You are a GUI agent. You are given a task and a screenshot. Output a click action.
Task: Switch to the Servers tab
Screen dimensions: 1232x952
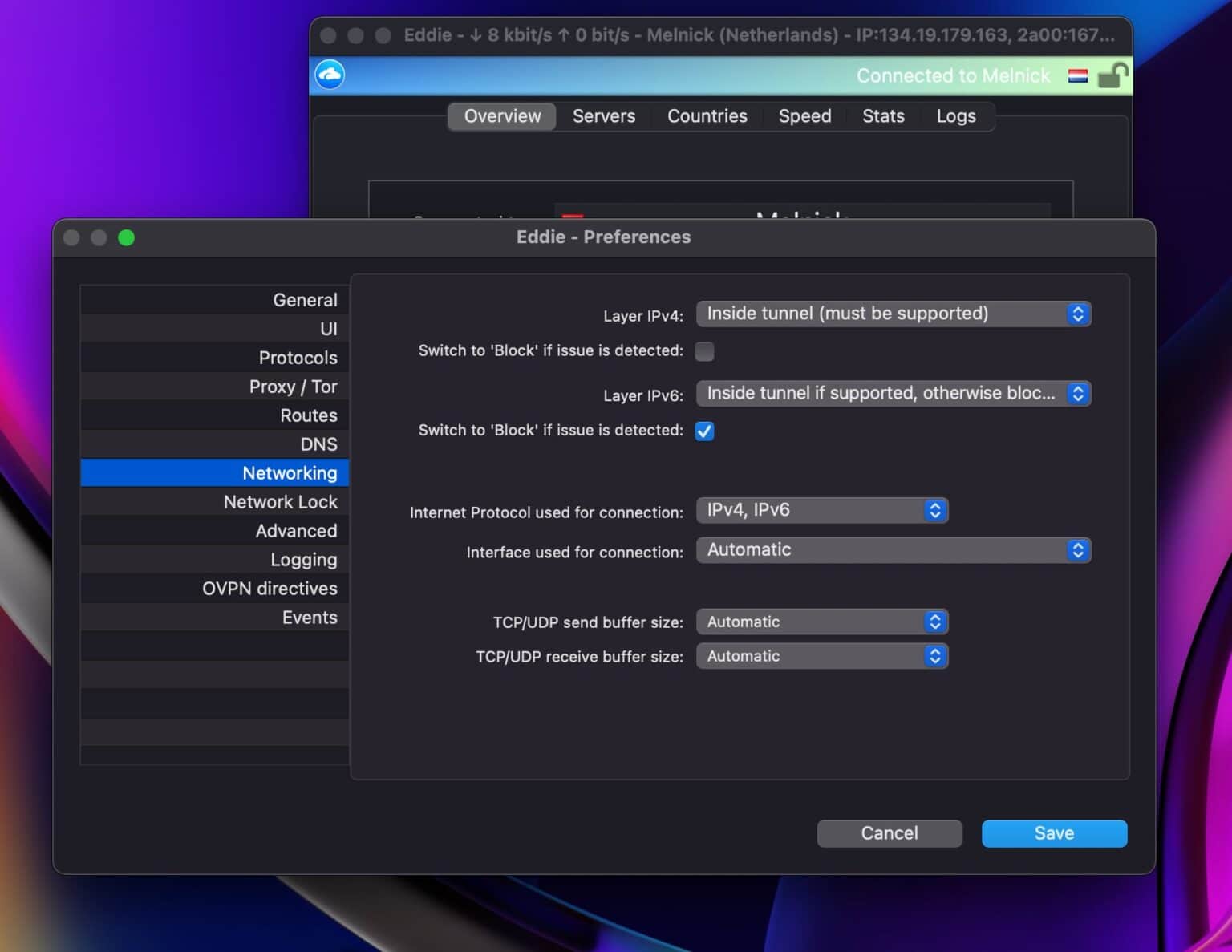pyautogui.click(x=603, y=116)
